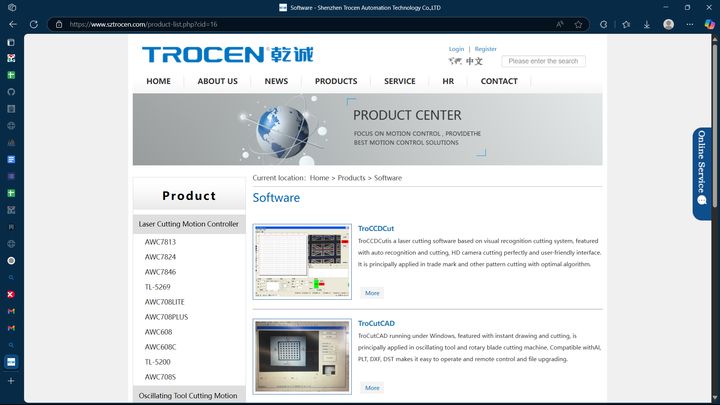This screenshot has height=405, width=720.
Task: Open the tab actions menu icon
Action: tap(11, 43)
